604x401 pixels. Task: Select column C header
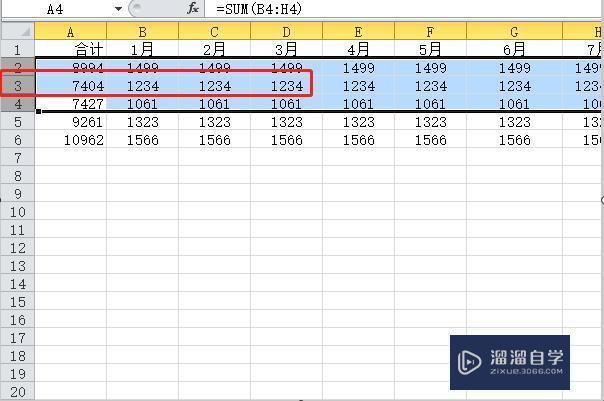point(215,31)
